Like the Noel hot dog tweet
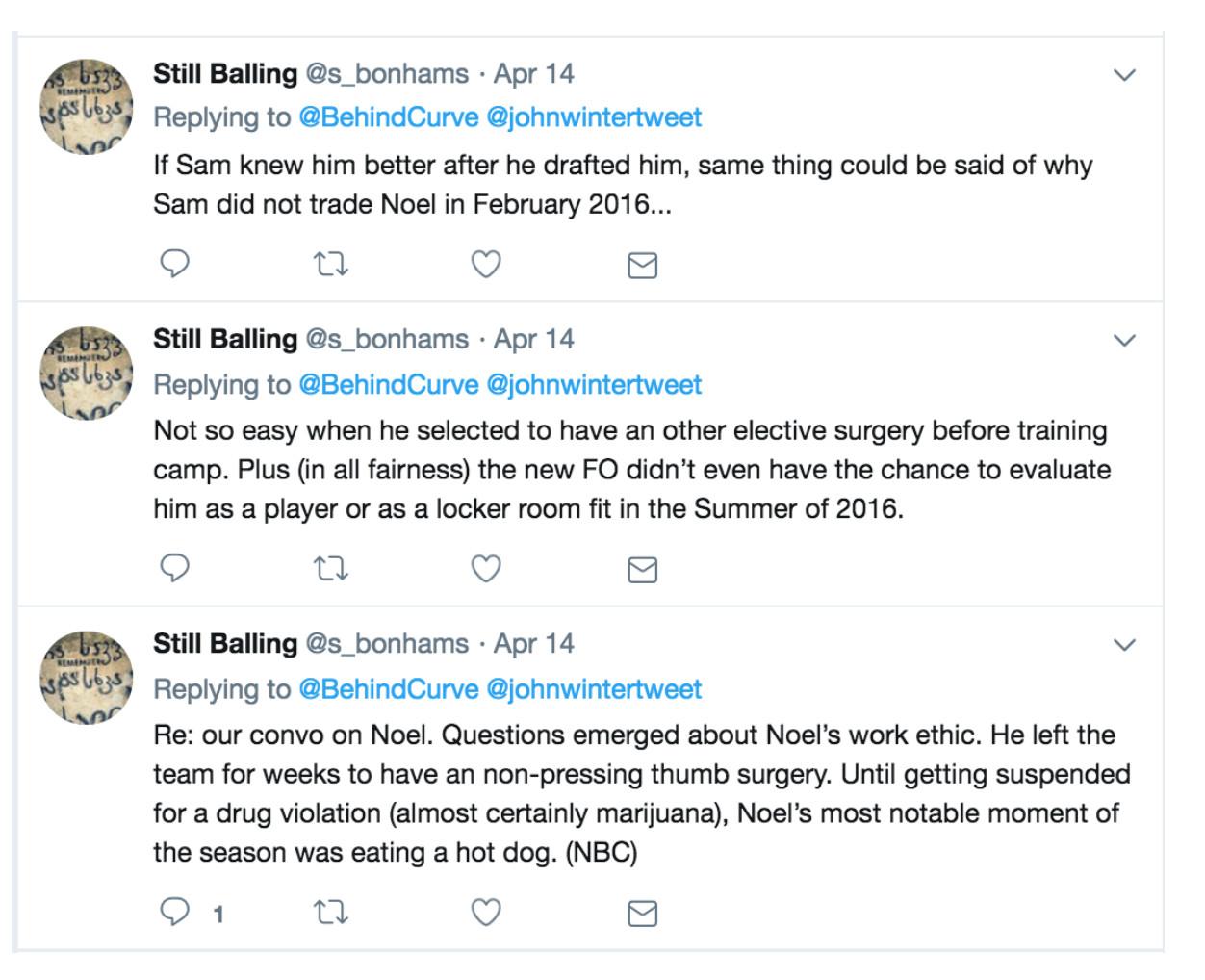 pos(486,912)
